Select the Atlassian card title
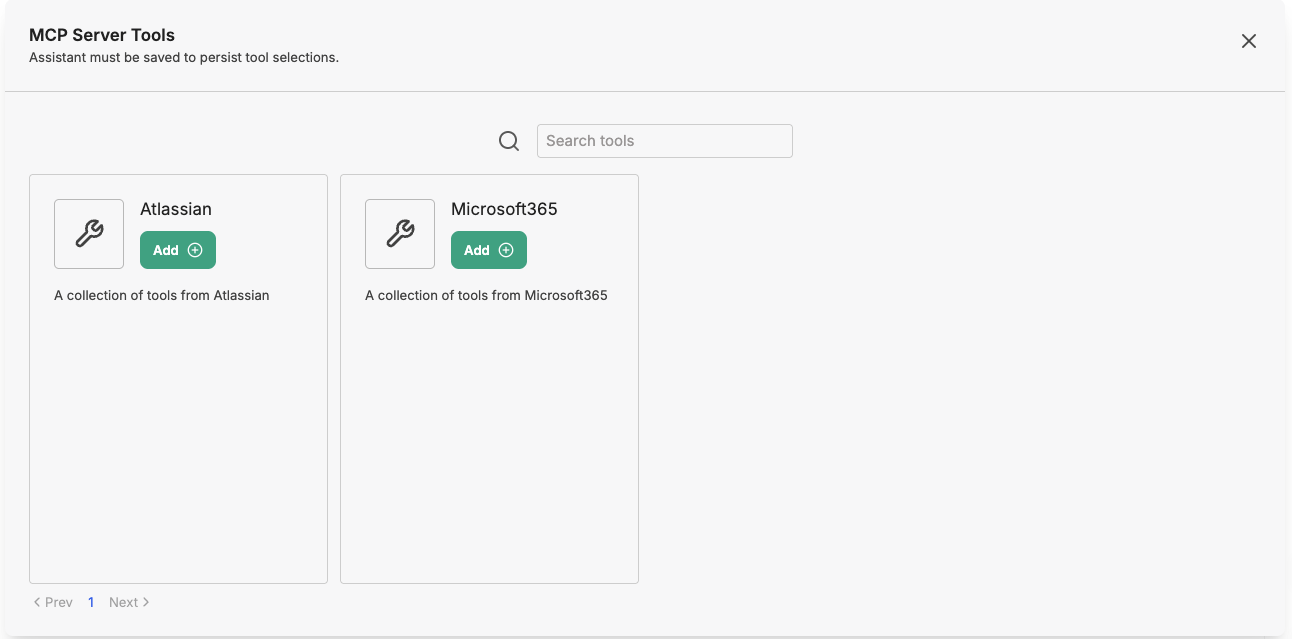 176,209
